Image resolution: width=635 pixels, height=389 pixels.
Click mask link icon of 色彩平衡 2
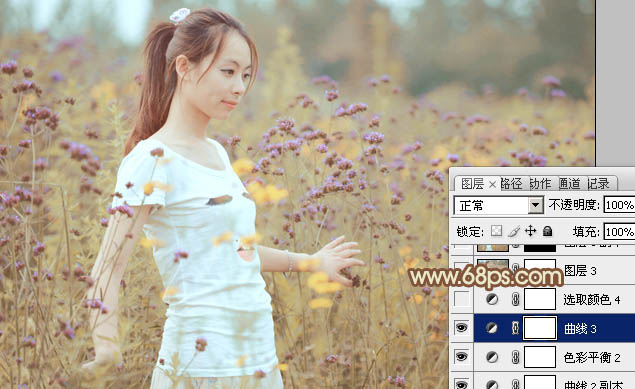(x=515, y=357)
